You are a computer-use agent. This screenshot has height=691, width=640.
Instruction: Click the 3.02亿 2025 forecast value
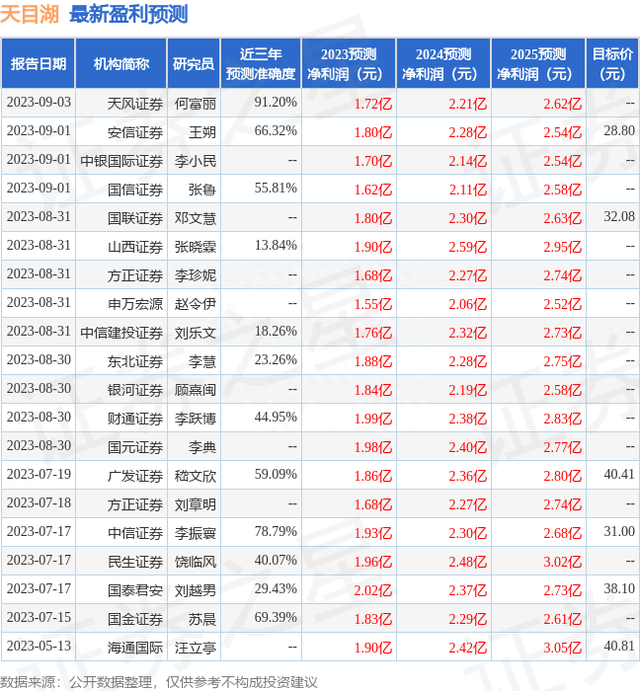coord(562,562)
